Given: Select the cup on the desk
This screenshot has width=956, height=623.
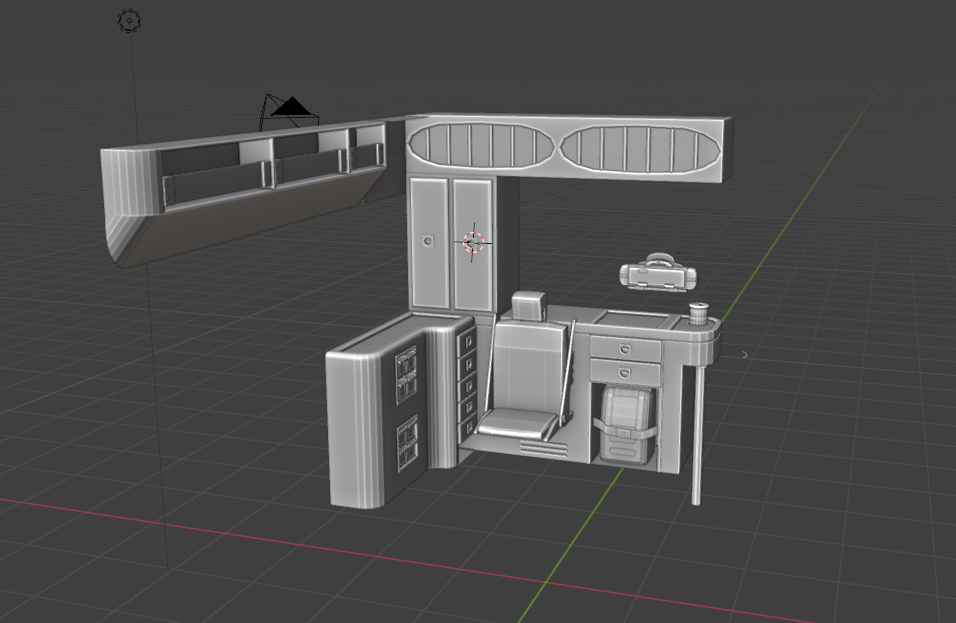Looking at the screenshot, I should (698, 314).
